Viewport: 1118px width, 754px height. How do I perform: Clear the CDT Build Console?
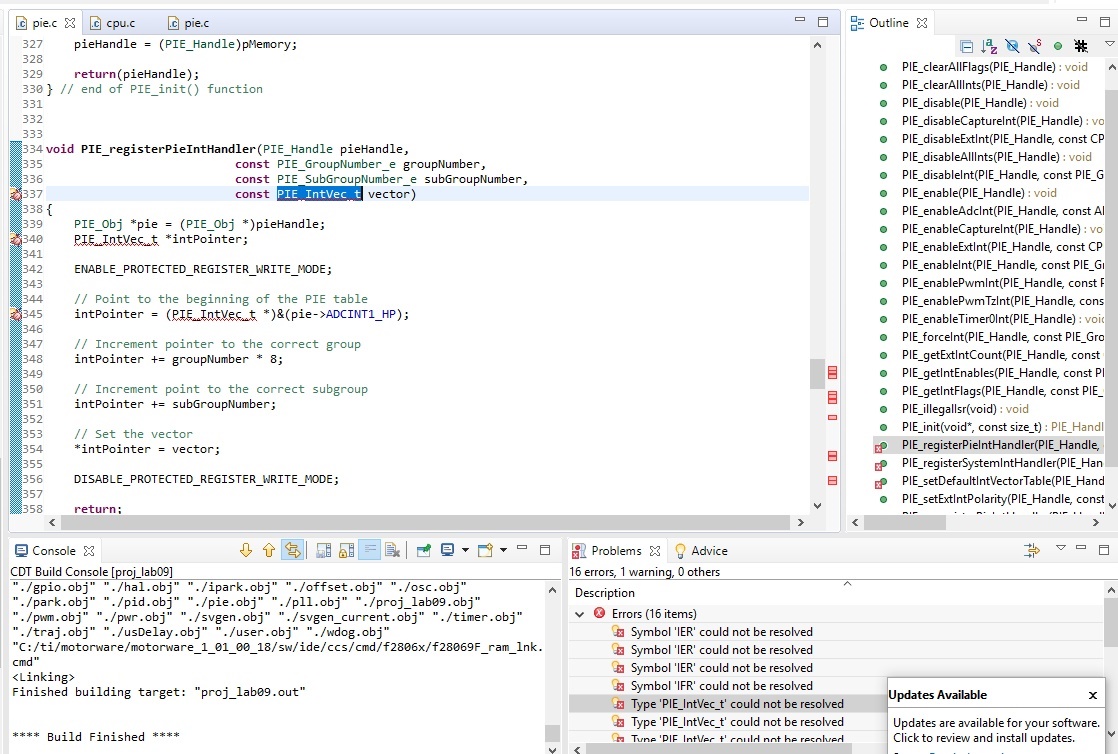(x=393, y=549)
